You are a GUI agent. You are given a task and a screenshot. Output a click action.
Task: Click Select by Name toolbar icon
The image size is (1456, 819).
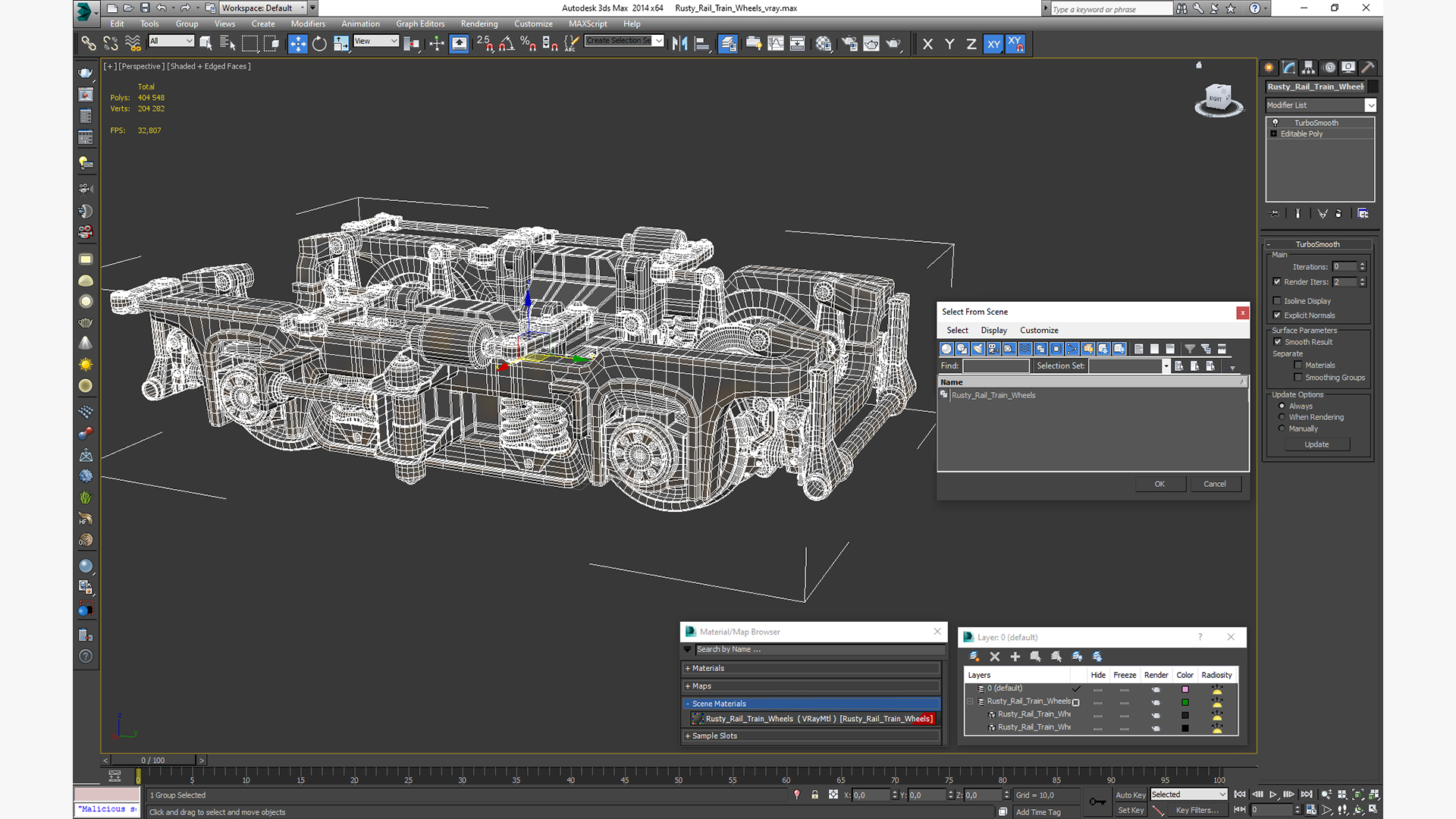pyautogui.click(x=227, y=44)
